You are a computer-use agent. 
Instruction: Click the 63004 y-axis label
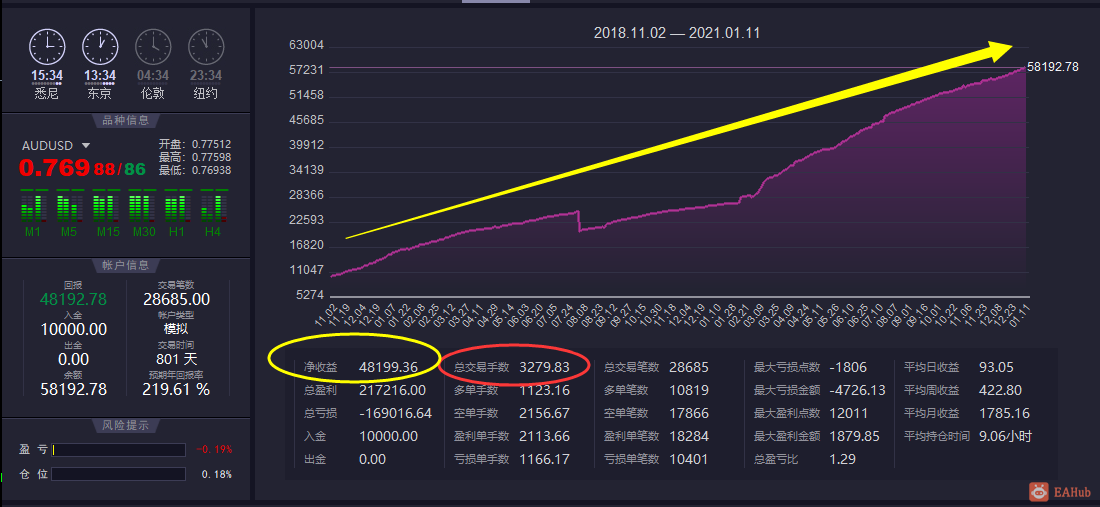point(306,45)
